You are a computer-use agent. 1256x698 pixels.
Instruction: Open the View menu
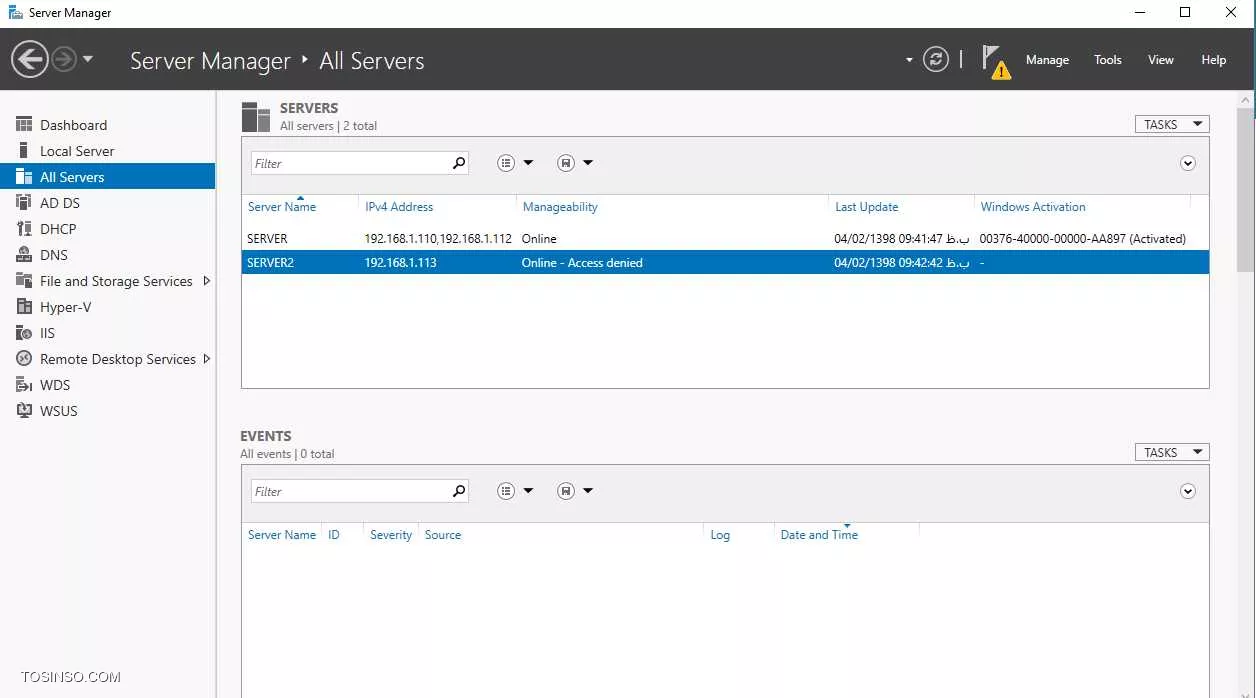[1161, 60]
